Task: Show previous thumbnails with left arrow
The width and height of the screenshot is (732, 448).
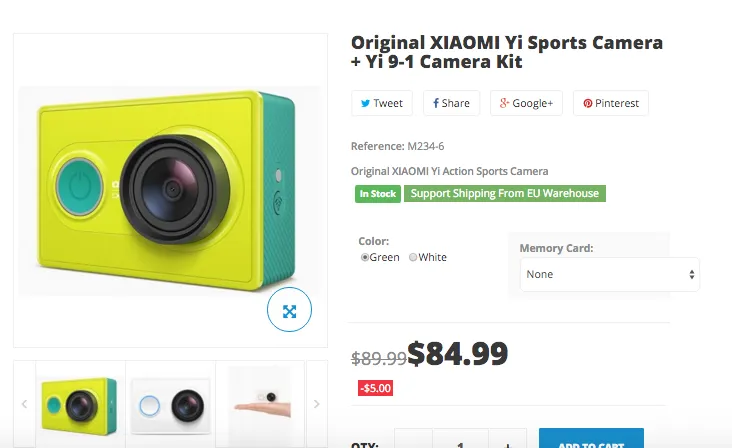Action: (x=25, y=404)
